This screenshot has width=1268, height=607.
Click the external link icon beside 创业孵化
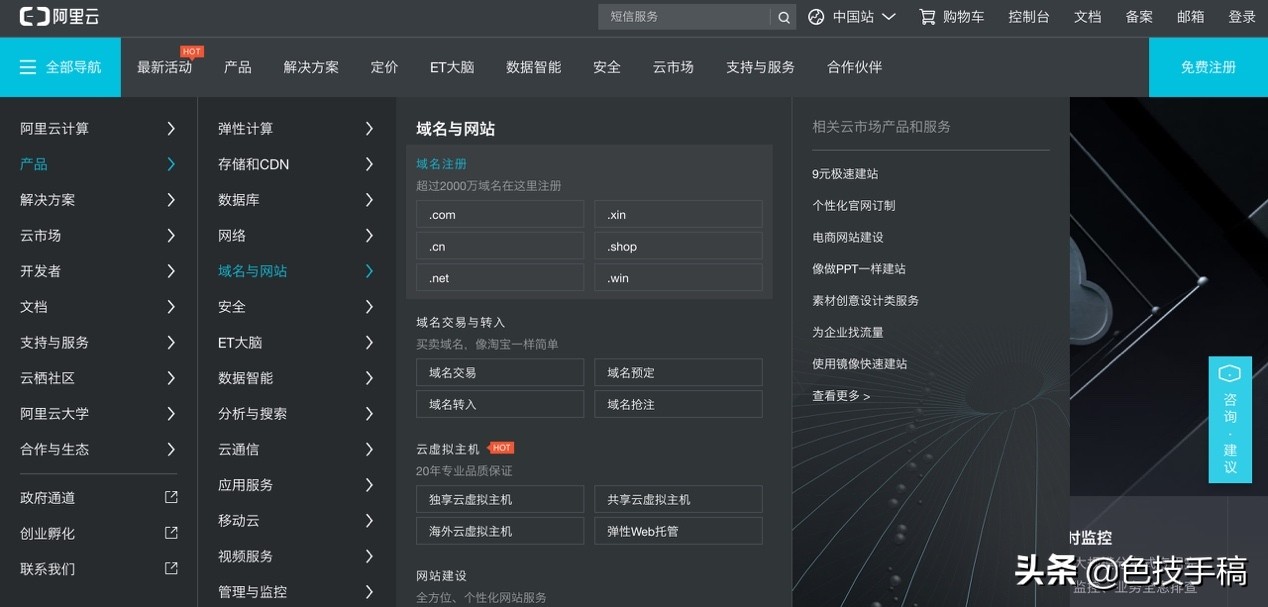point(171,532)
